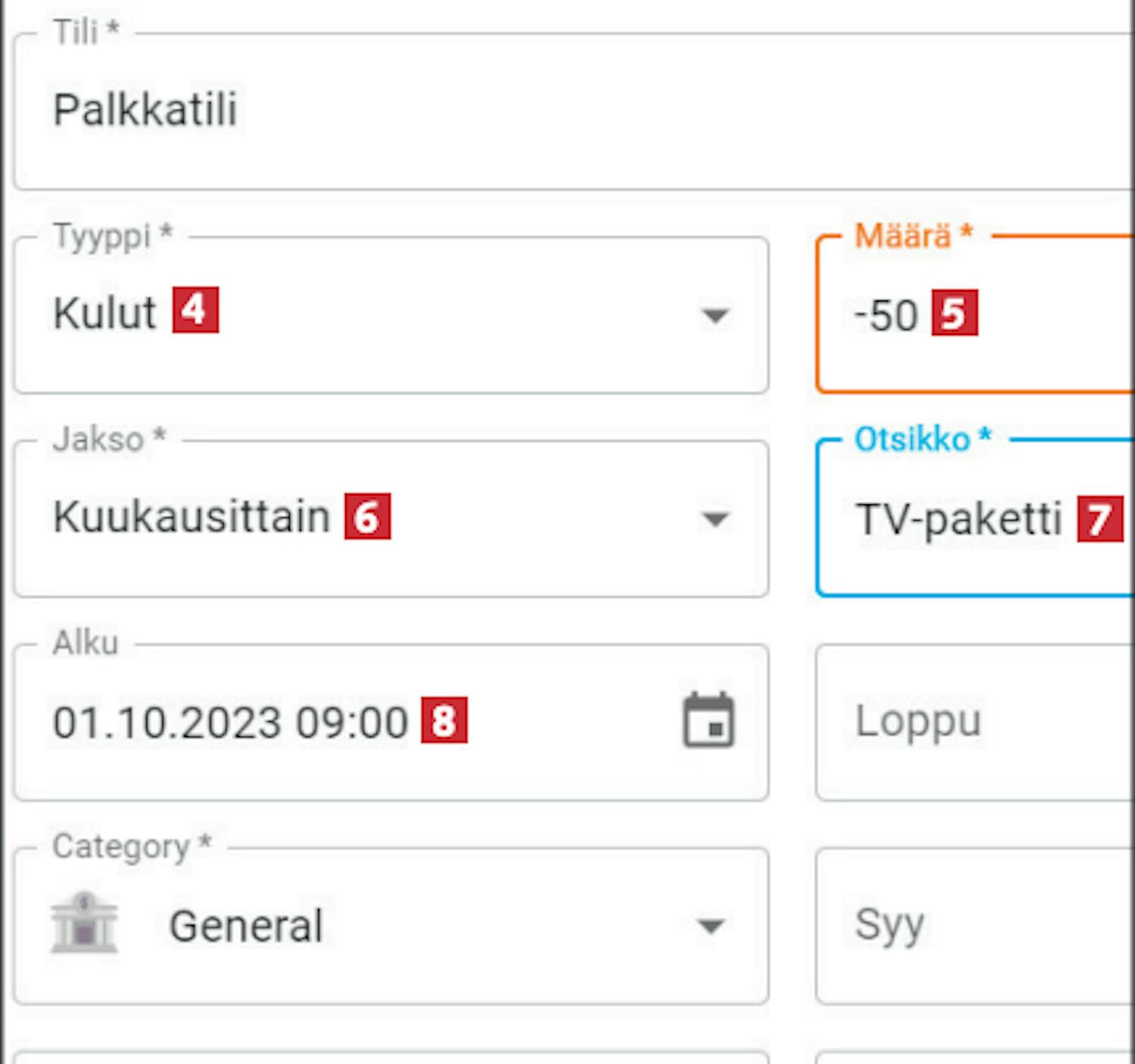Click the red number 7 badge

pyautogui.click(x=1099, y=518)
